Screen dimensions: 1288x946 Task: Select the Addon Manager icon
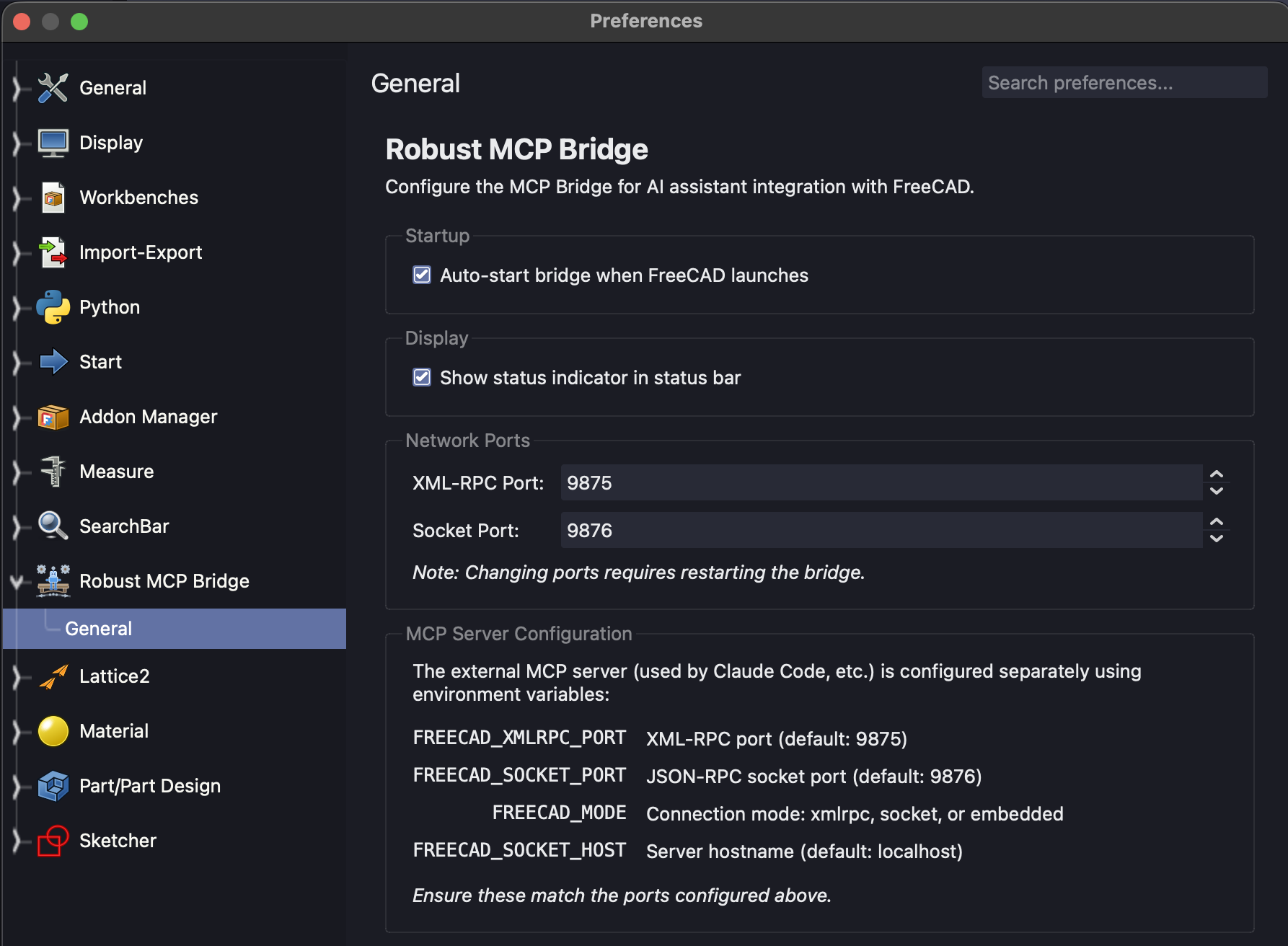(x=51, y=416)
